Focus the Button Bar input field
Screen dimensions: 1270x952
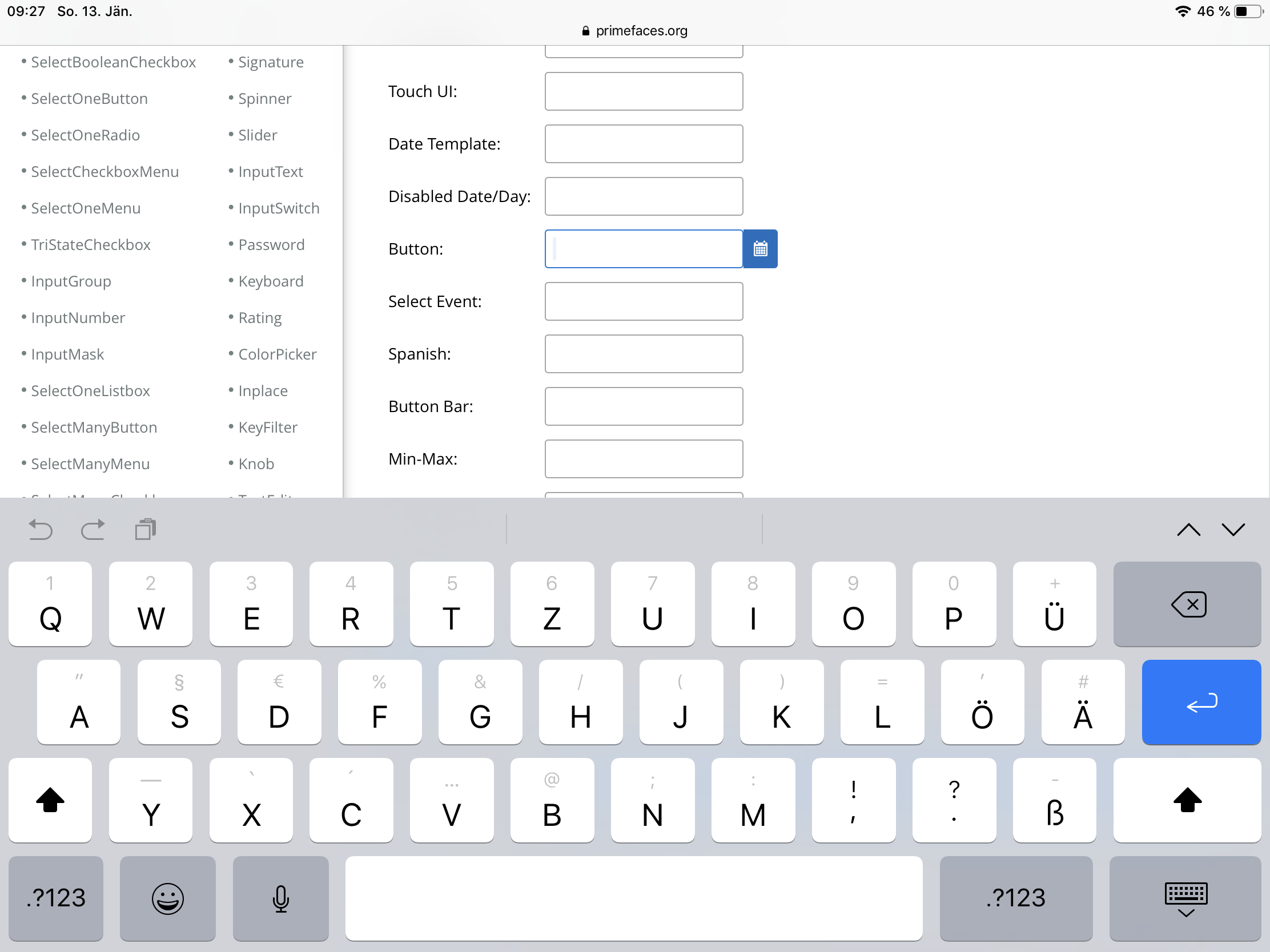coord(644,406)
